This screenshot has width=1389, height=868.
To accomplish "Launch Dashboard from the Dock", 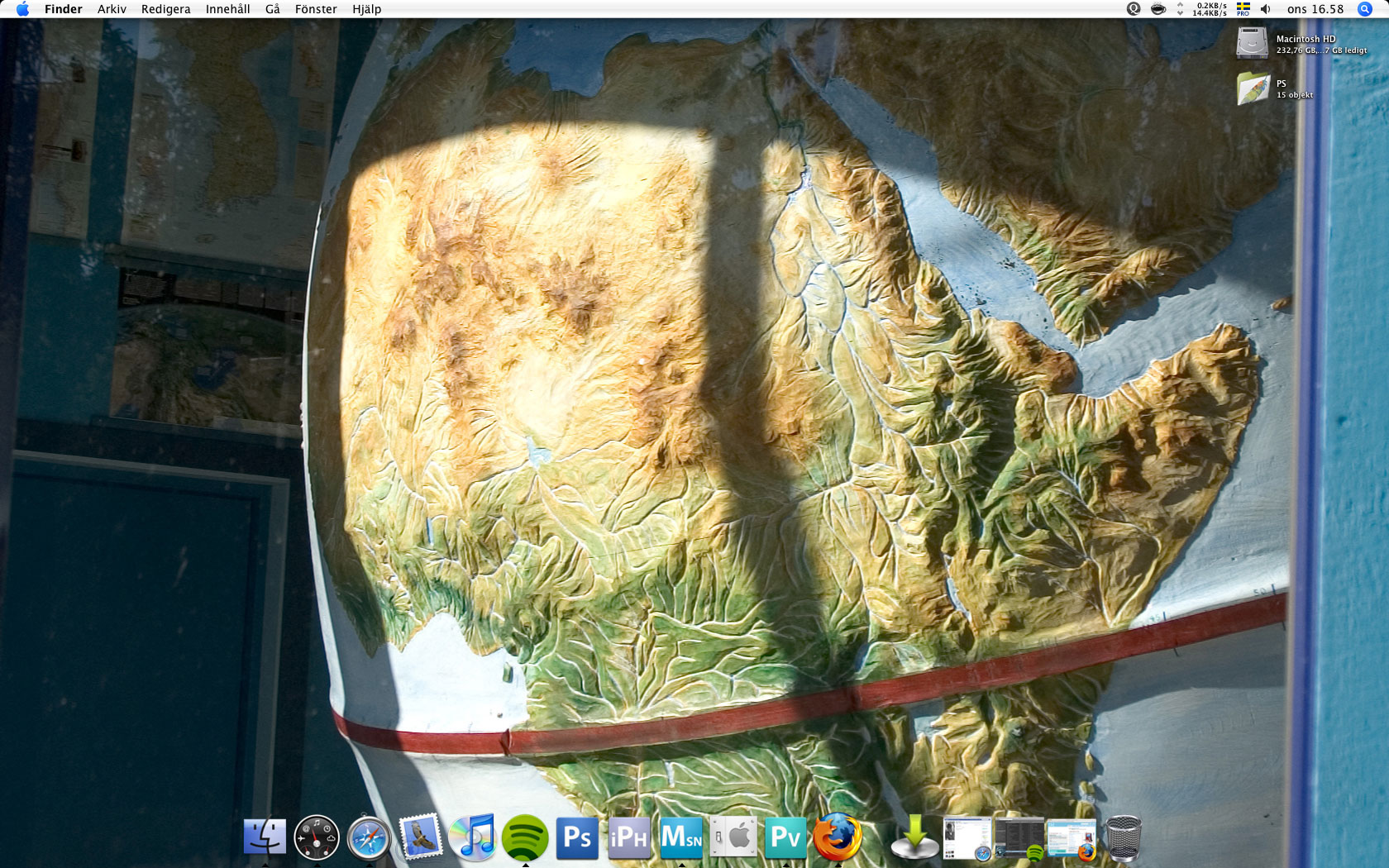I will (317, 837).
